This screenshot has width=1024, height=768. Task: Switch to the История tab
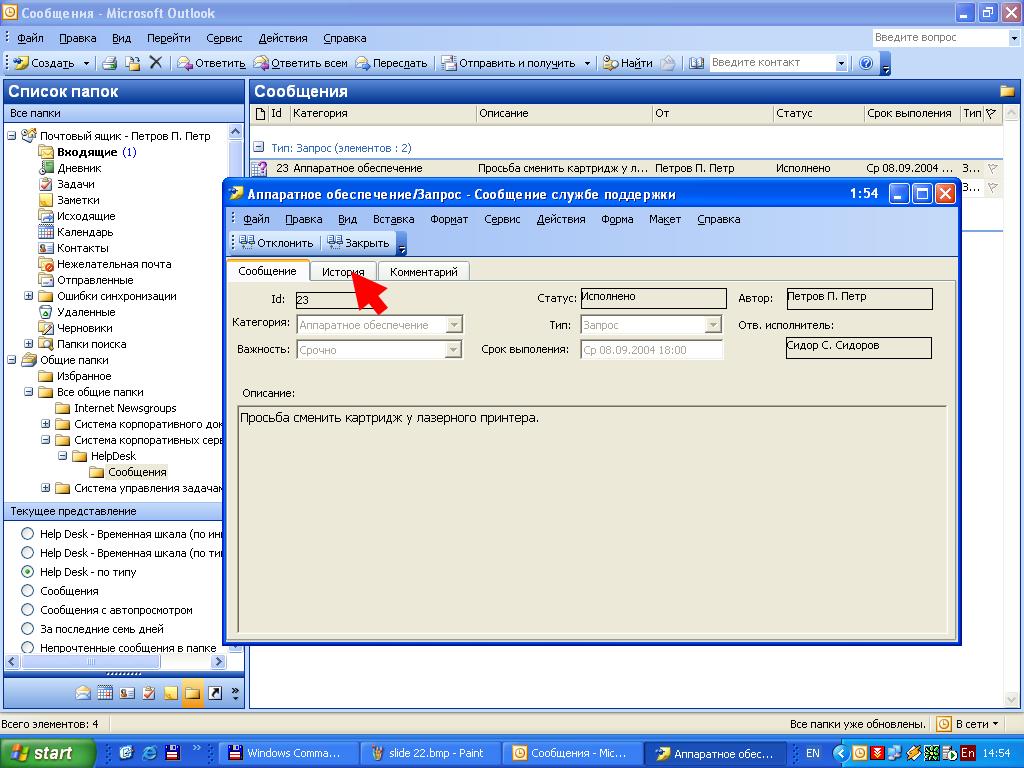coord(343,272)
